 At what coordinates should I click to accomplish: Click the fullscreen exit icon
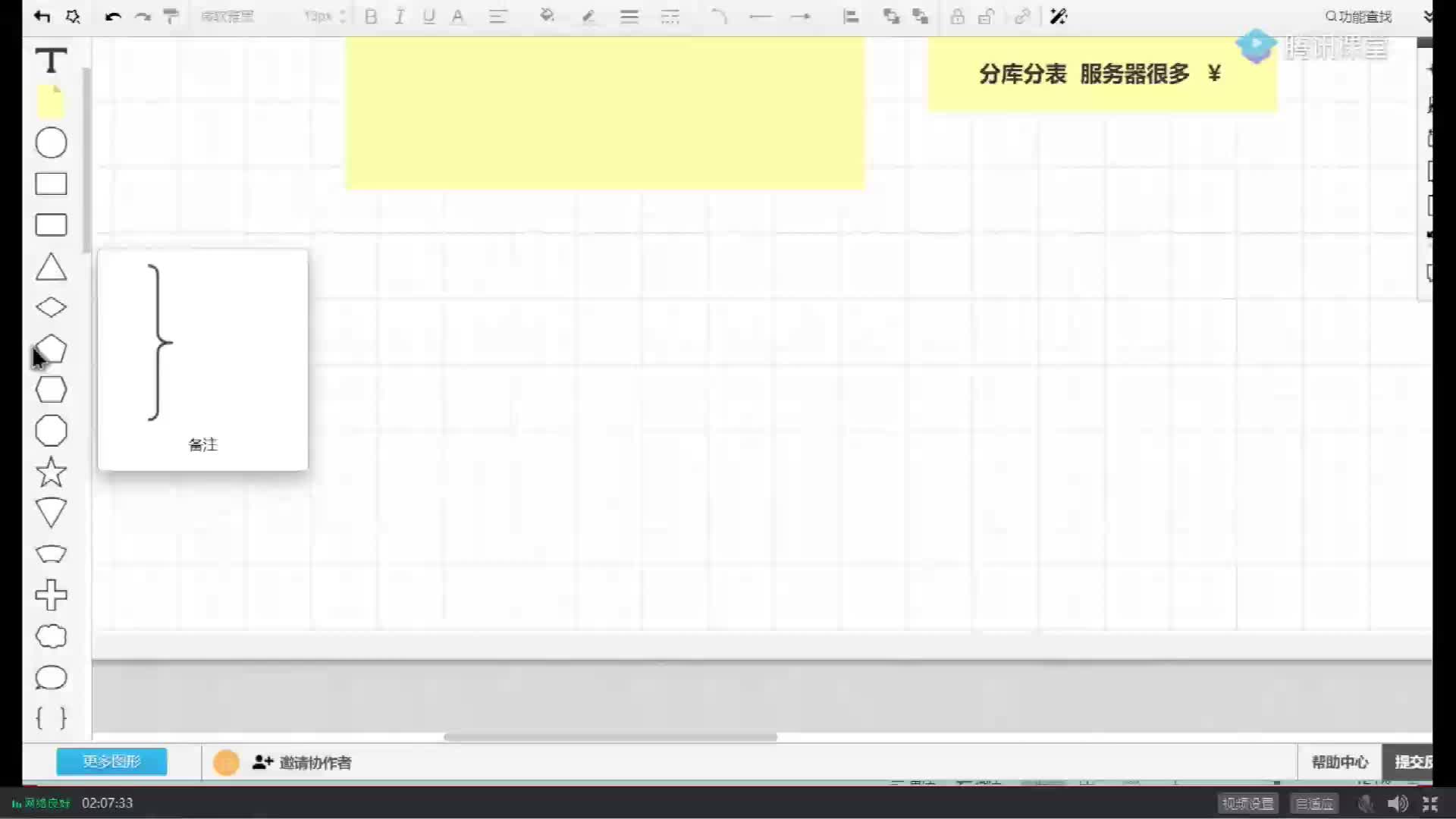pos(1430,803)
